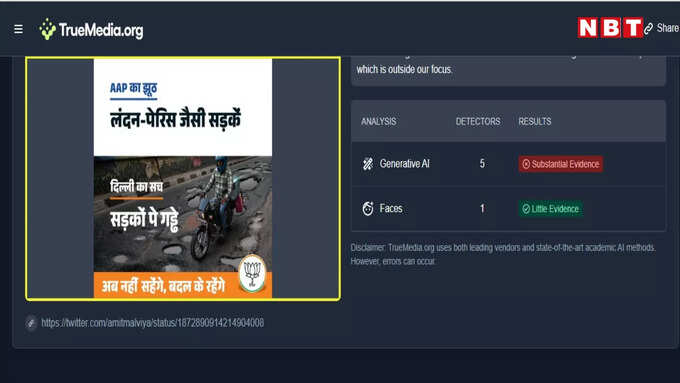This screenshot has width=680, height=383.
Task: Click the RESULTS column header
Action: (x=535, y=121)
